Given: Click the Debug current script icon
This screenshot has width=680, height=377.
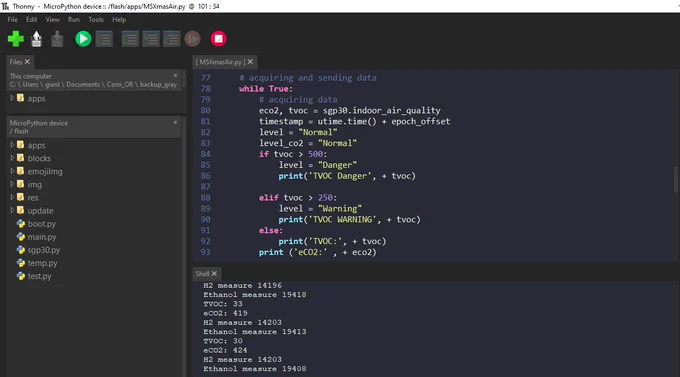Looking at the screenshot, I should point(104,39).
